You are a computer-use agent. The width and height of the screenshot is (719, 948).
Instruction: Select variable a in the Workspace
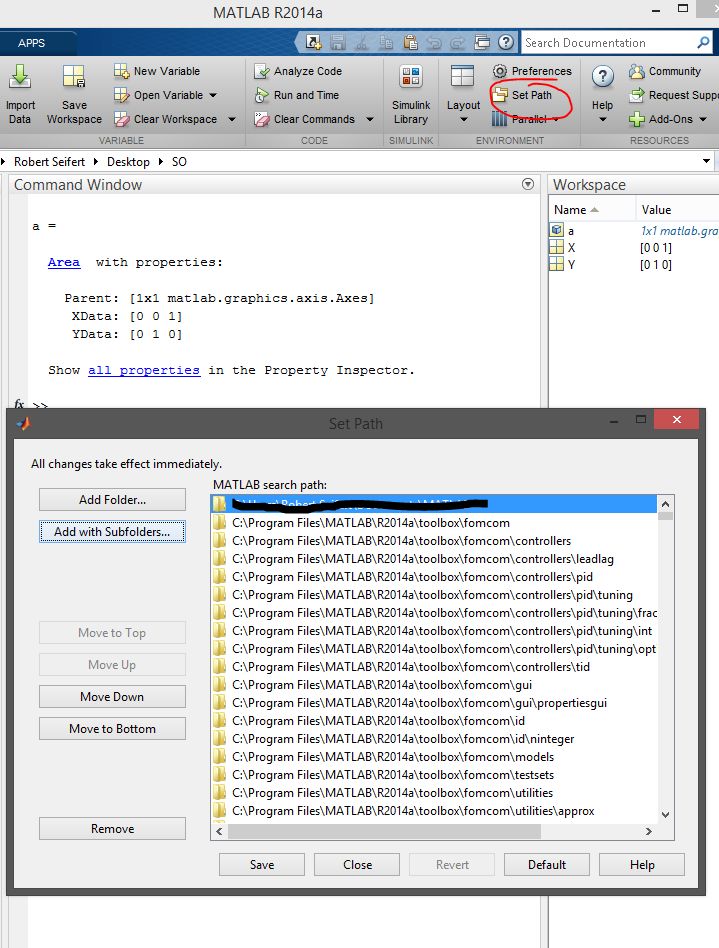tap(570, 231)
